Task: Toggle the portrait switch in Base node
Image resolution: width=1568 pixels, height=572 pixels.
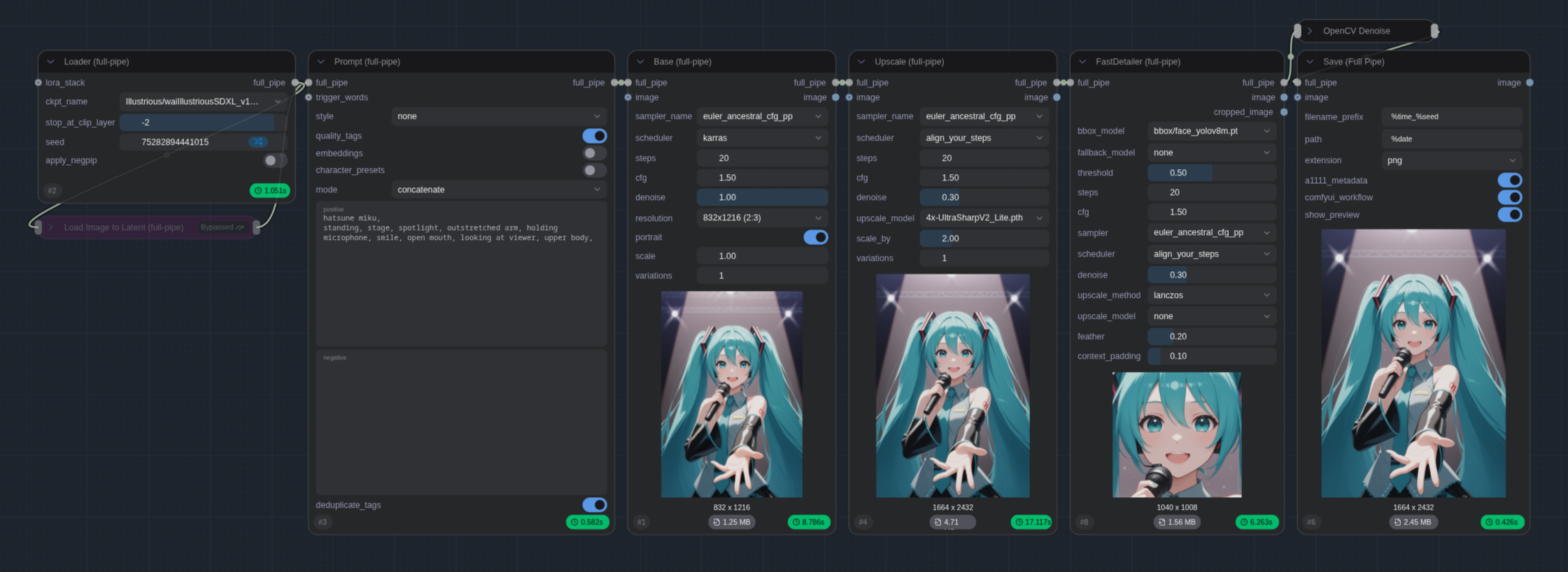Action: click(816, 237)
